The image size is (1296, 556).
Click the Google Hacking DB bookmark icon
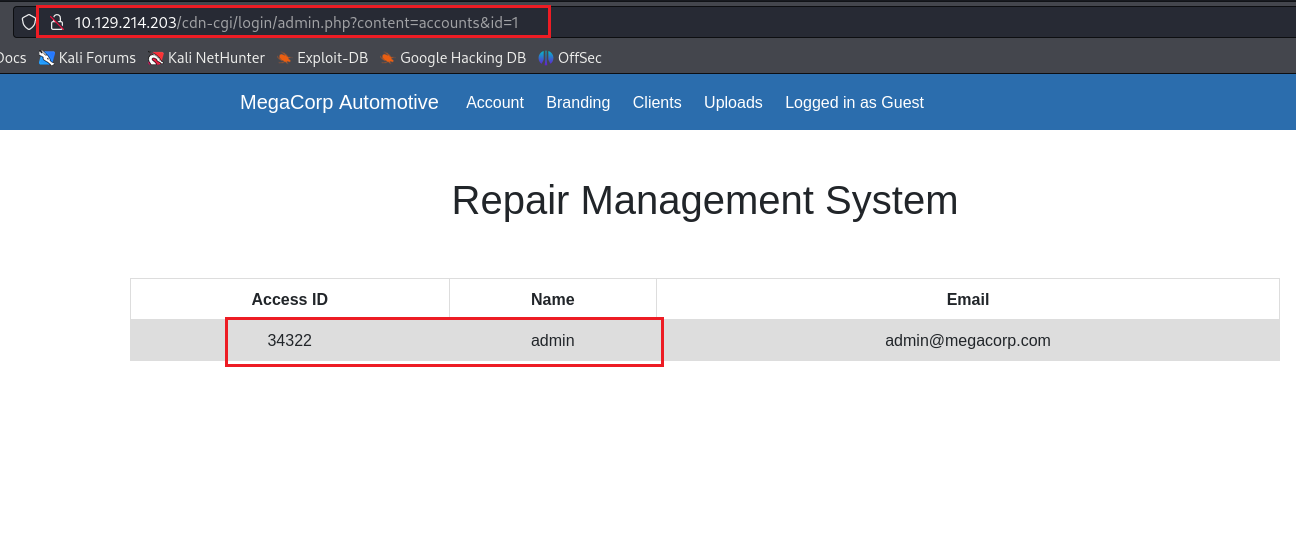click(x=388, y=58)
